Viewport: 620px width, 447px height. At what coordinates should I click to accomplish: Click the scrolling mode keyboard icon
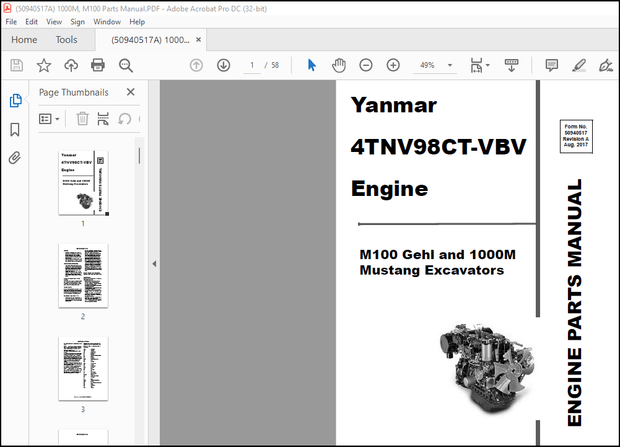pyautogui.click(x=511, y=65)
